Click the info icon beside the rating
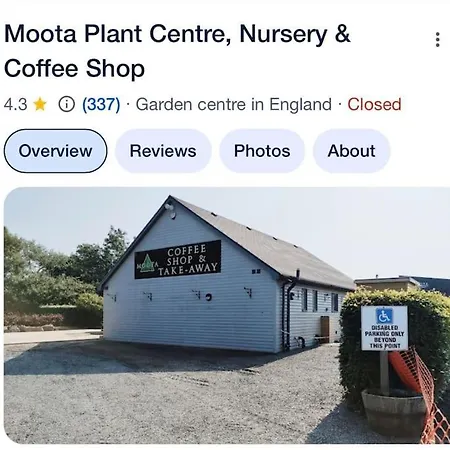This screenshot has height=450, width=450. 66,104
